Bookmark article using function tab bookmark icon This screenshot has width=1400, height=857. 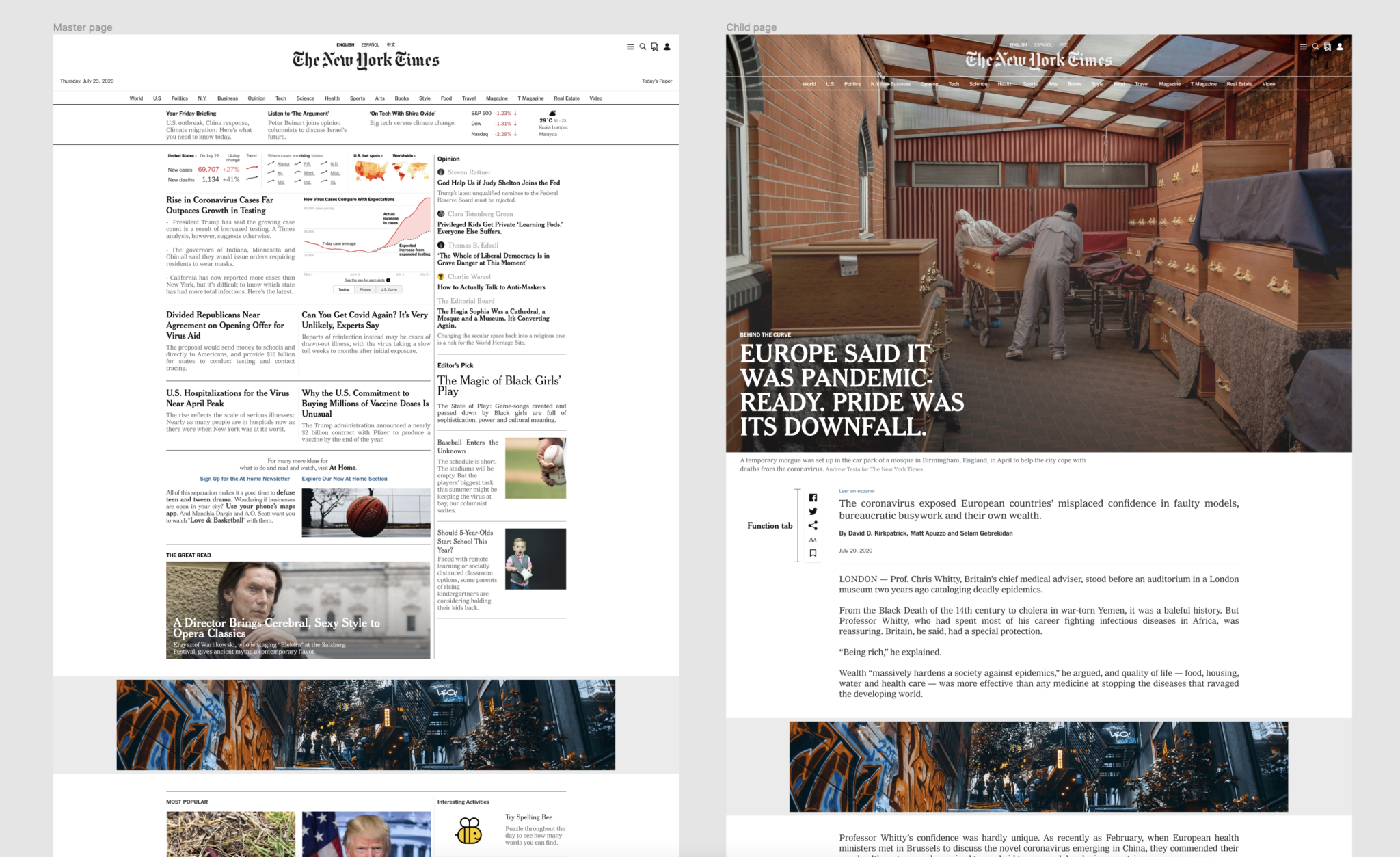click(813, 553)
